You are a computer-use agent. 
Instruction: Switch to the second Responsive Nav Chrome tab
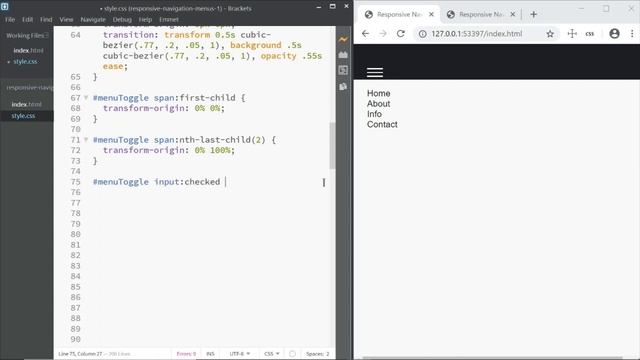coord(480,14)
